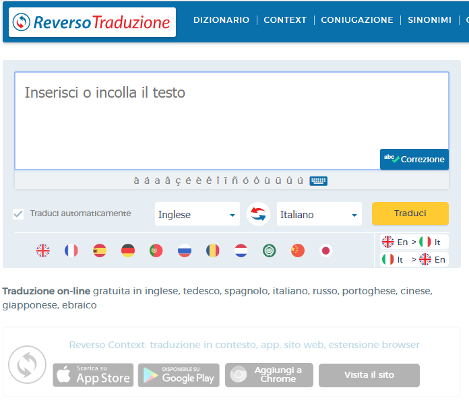This screenshot has height=400, width=469.
Task: Click the Reverso Traduzione logo
Action: 92,22
